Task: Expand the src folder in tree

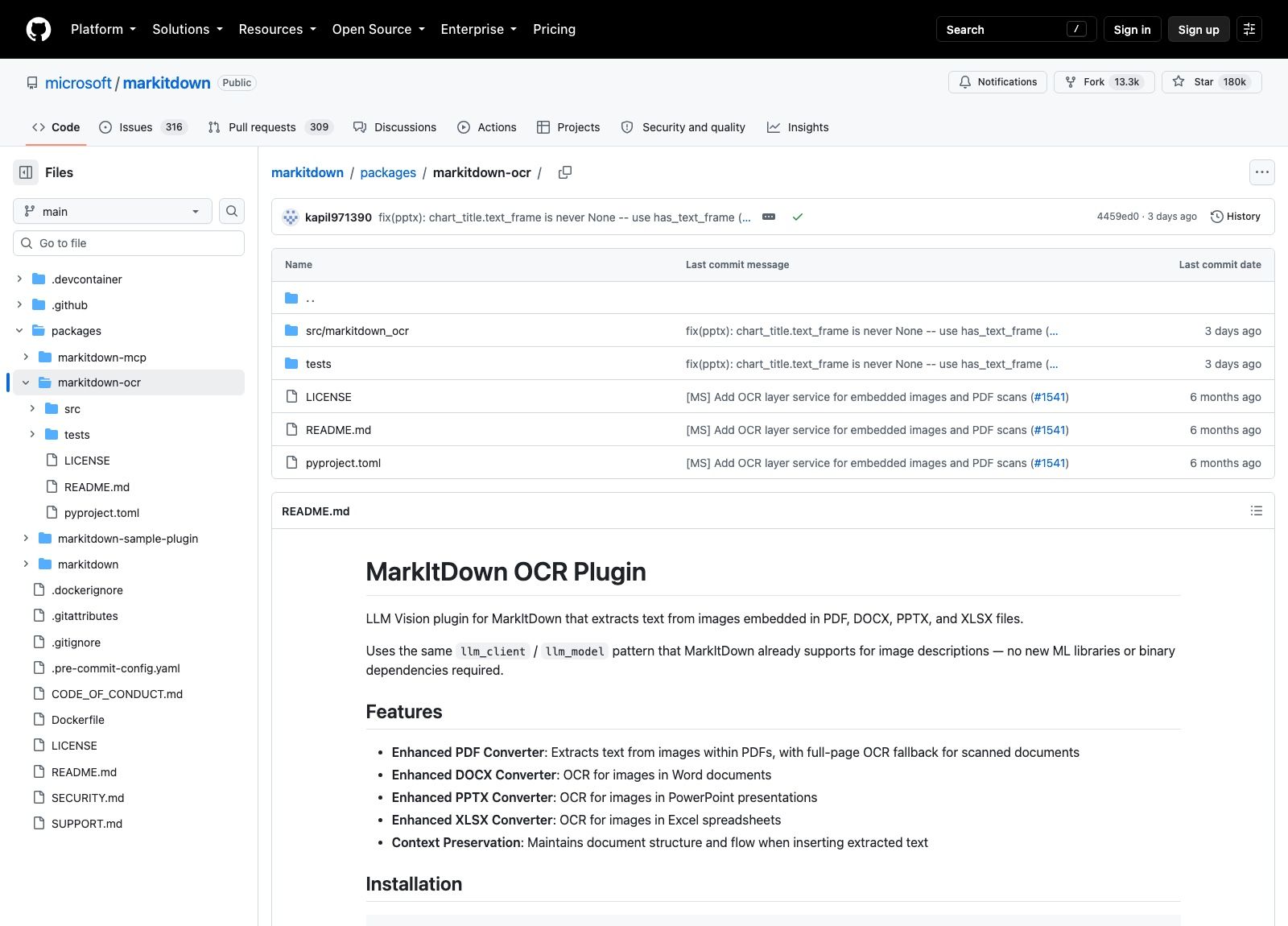Action: [32, 409]
